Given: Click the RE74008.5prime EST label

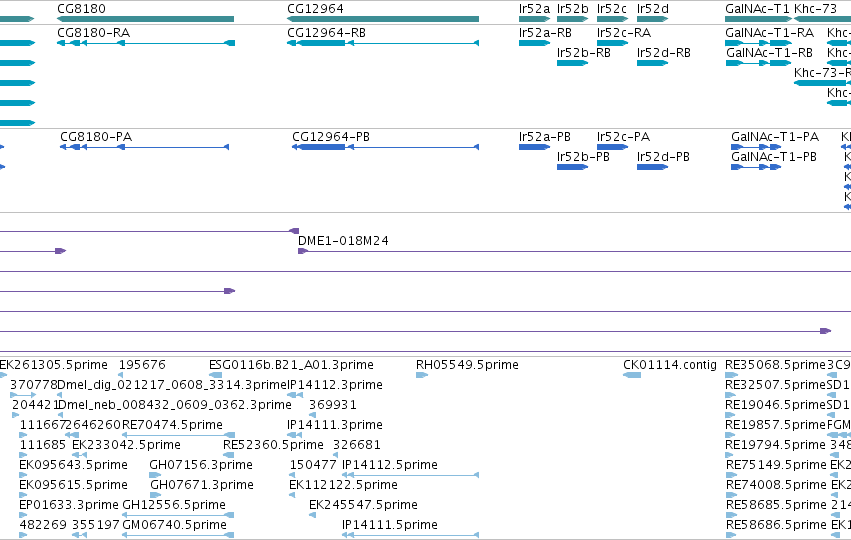Looking at the screenshot, I should click(776, 485).
